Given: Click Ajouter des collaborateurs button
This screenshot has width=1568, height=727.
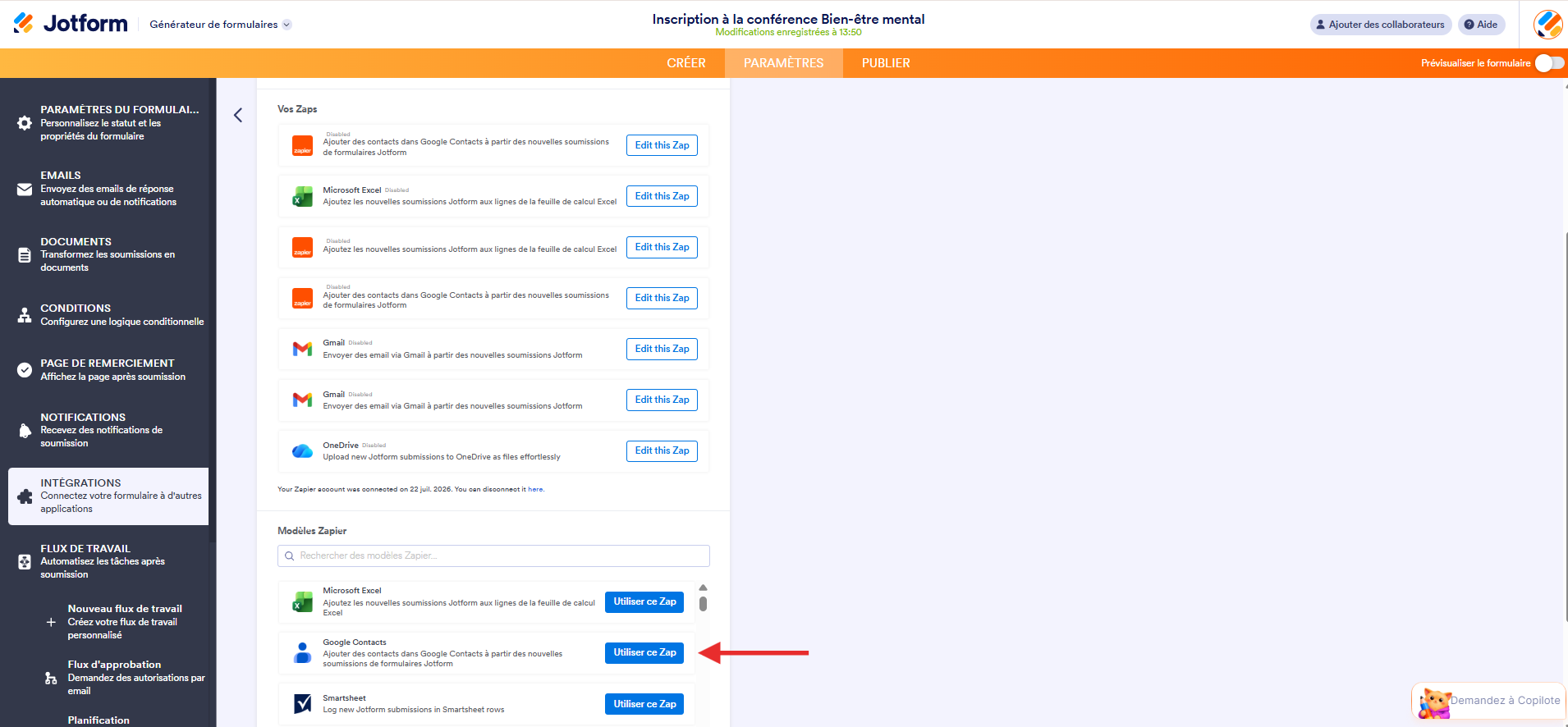Looking at the screenshot, I should click(x=1381, y=25).
